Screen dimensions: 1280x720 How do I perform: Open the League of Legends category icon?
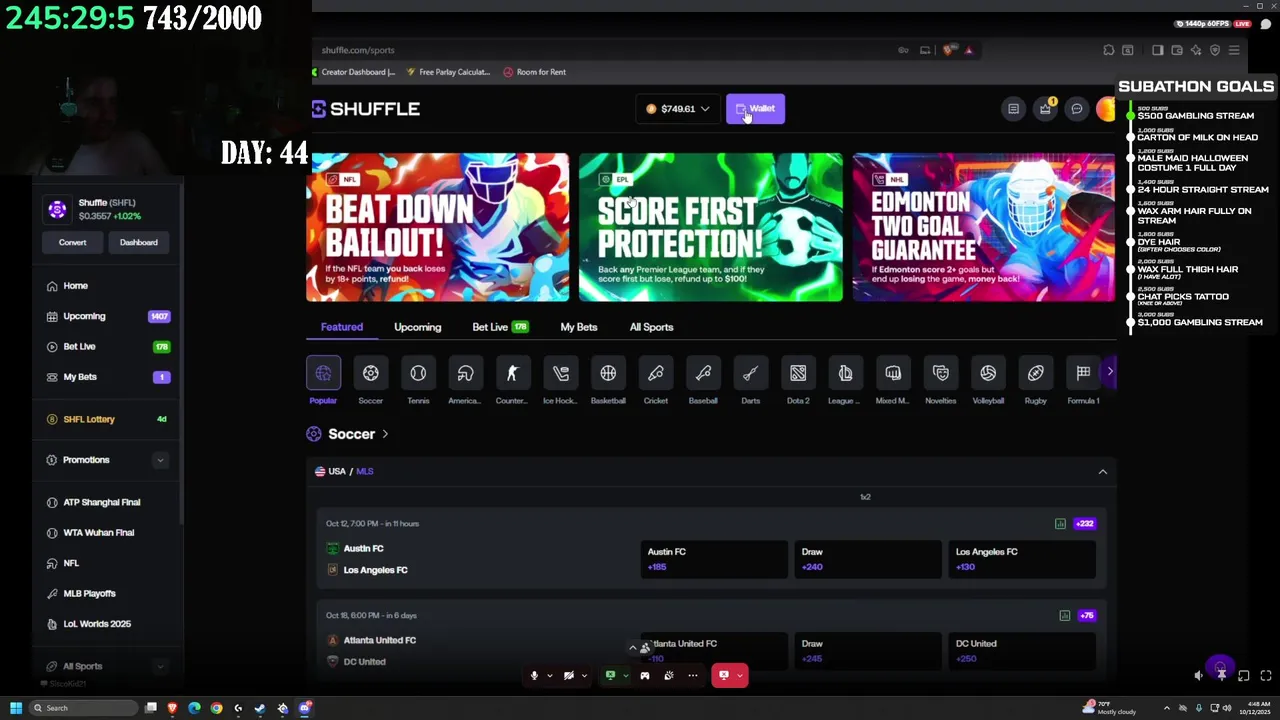tap(845, 373)
